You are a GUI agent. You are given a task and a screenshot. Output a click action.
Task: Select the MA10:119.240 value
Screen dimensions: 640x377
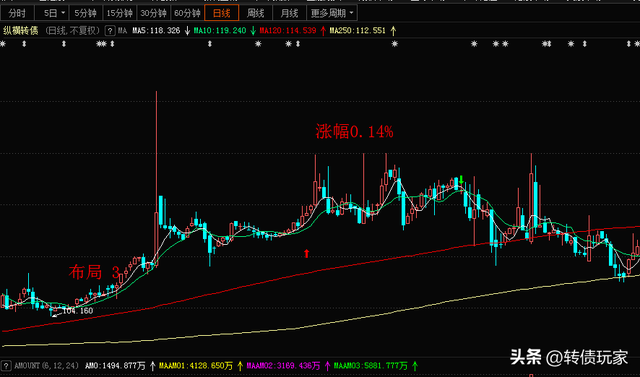pos(220,31)
